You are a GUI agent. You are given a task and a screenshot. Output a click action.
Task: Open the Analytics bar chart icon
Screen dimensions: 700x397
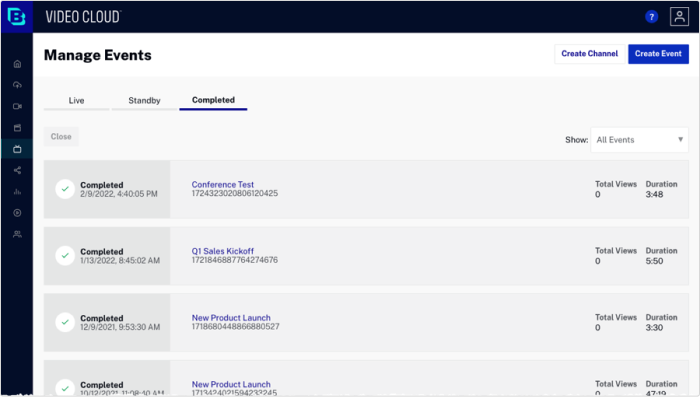tap(17, 192)
